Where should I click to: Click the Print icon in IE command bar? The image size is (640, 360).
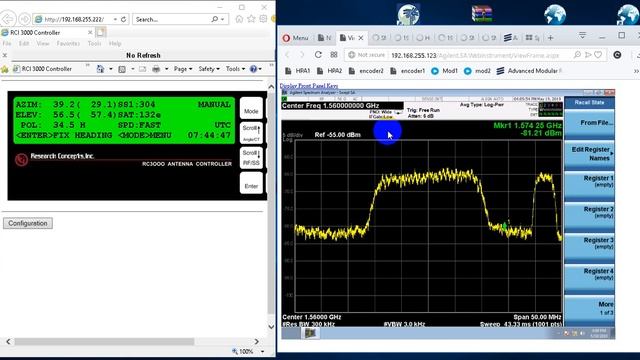156,69
